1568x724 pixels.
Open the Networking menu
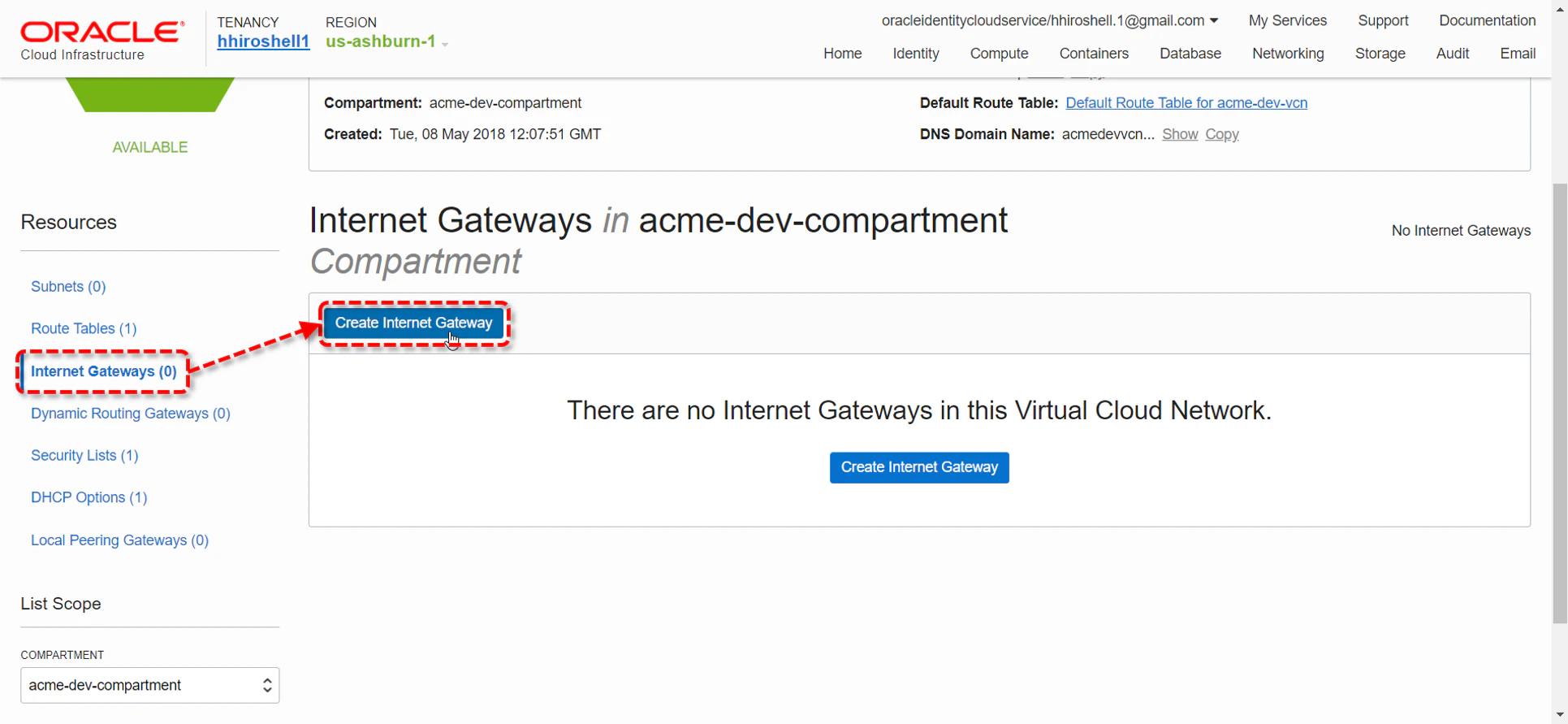pyautogui.click(x=1288, y=54)
